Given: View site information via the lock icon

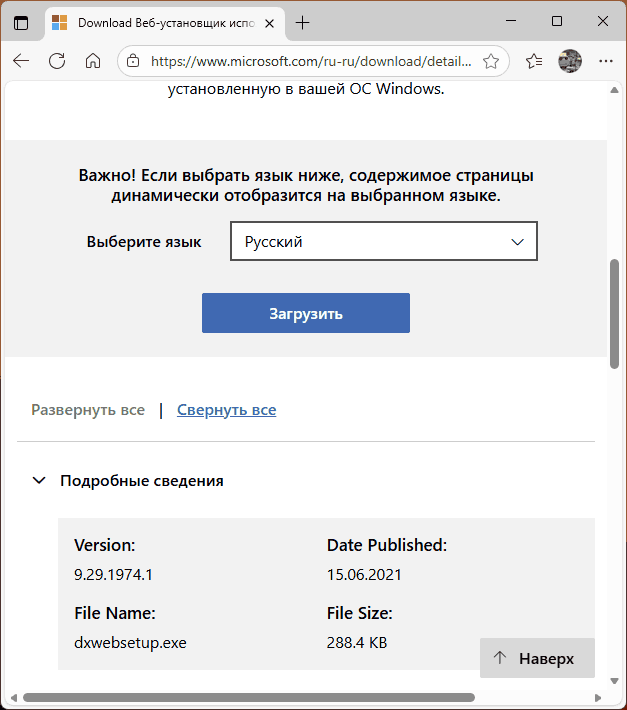Looking at the screenshot, I should coord(133,61).
